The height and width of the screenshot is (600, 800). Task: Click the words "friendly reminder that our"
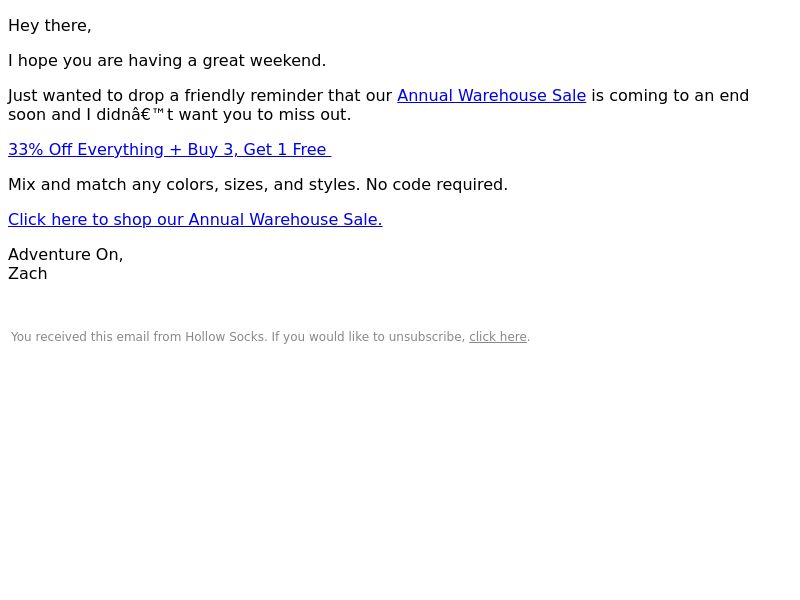288,95
